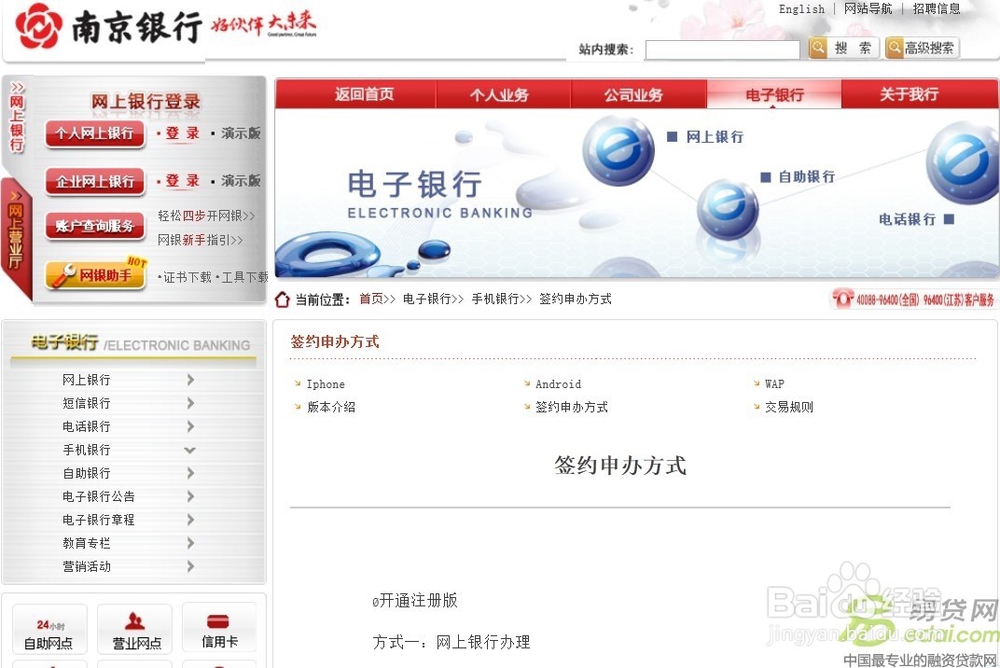Click 电话银行 label in banner
This screenshot has width=1000, height=668.
[x=907, y=219]
